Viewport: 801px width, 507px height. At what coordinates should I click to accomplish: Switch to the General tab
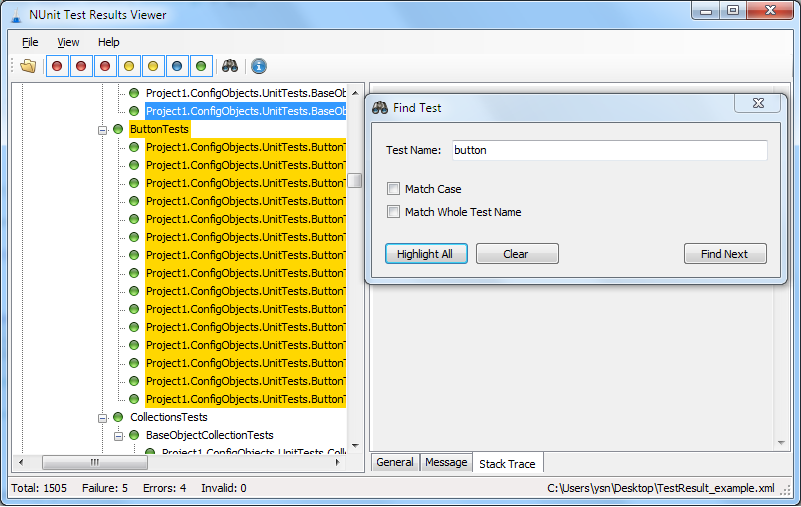tap(395, 462)
